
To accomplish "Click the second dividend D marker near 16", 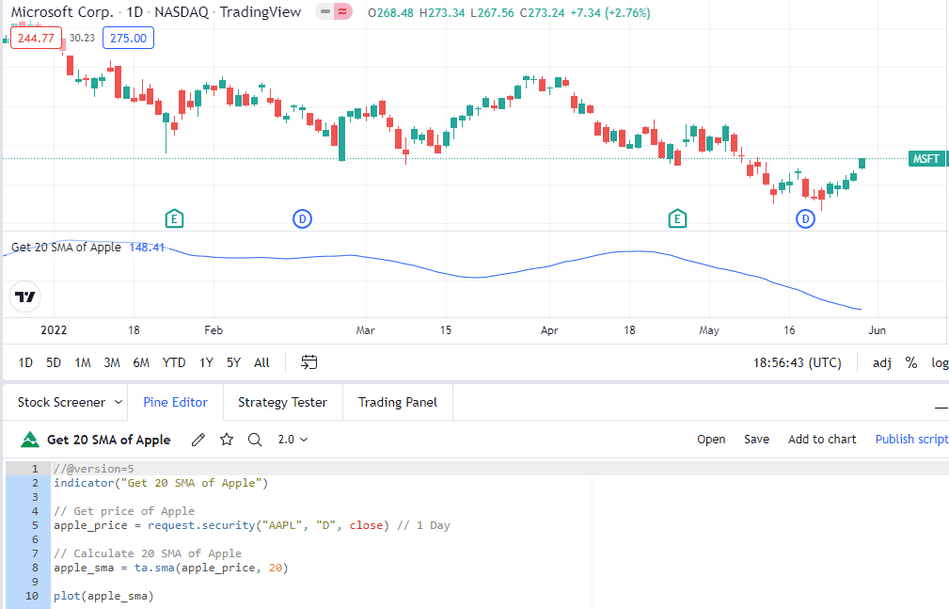I will pos(805,219).
